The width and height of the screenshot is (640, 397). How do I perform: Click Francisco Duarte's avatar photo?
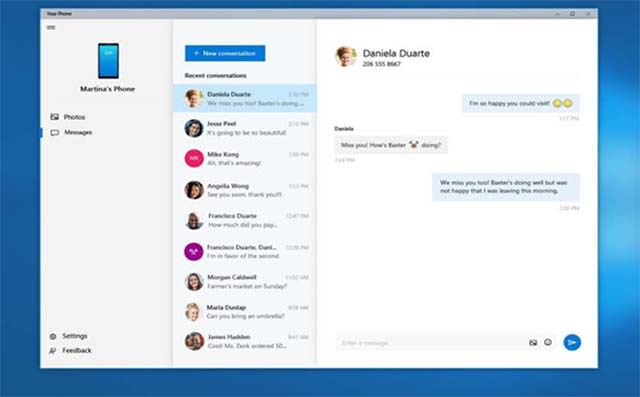tap(194, 220)
